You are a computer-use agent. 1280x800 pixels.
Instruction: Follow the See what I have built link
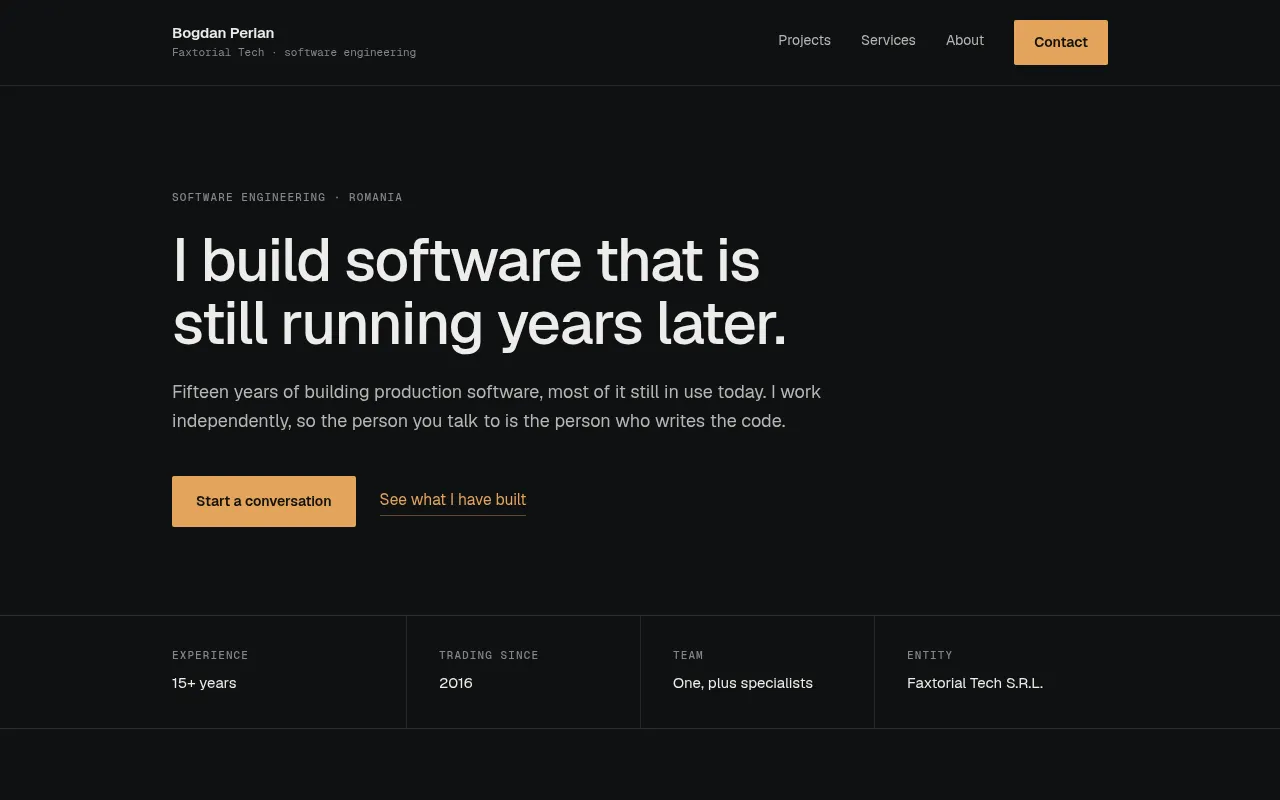(x=453, y=500)
